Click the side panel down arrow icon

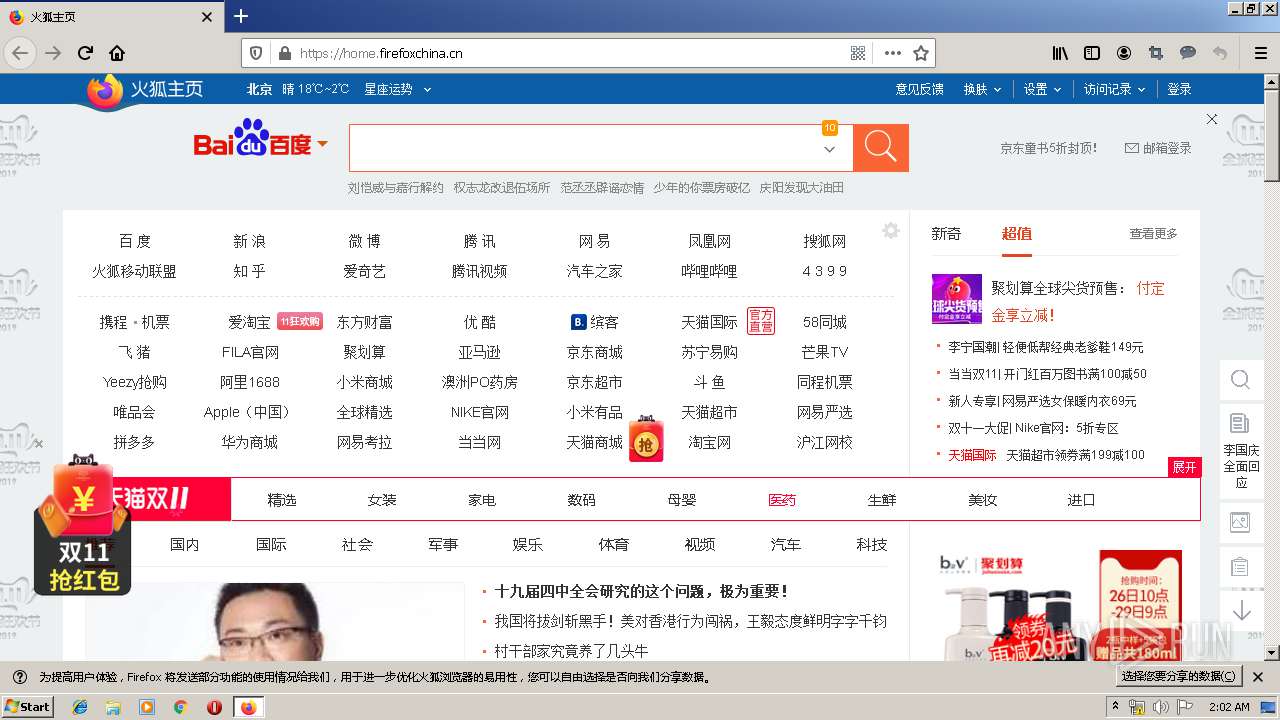click(x=1241, y=611)
